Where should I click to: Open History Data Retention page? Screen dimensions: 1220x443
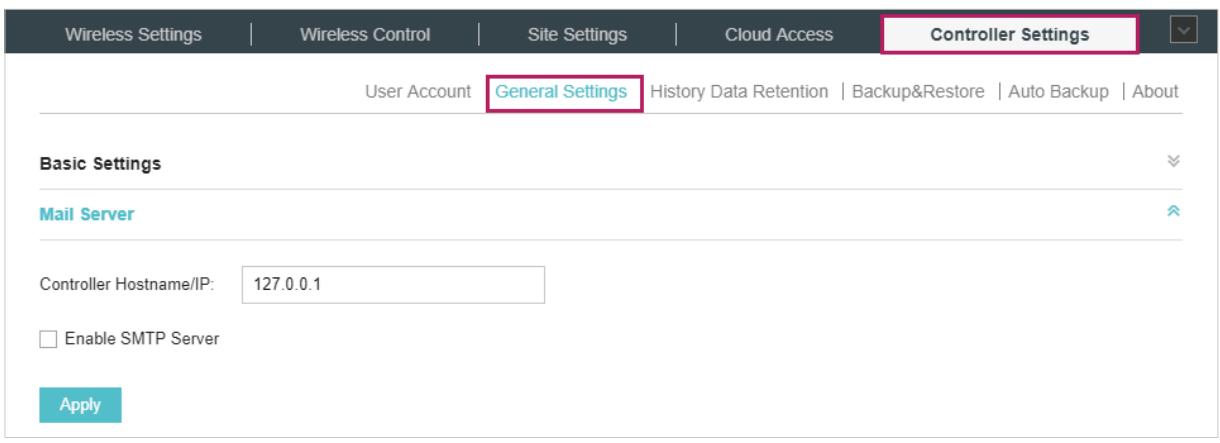coord(739,91)
